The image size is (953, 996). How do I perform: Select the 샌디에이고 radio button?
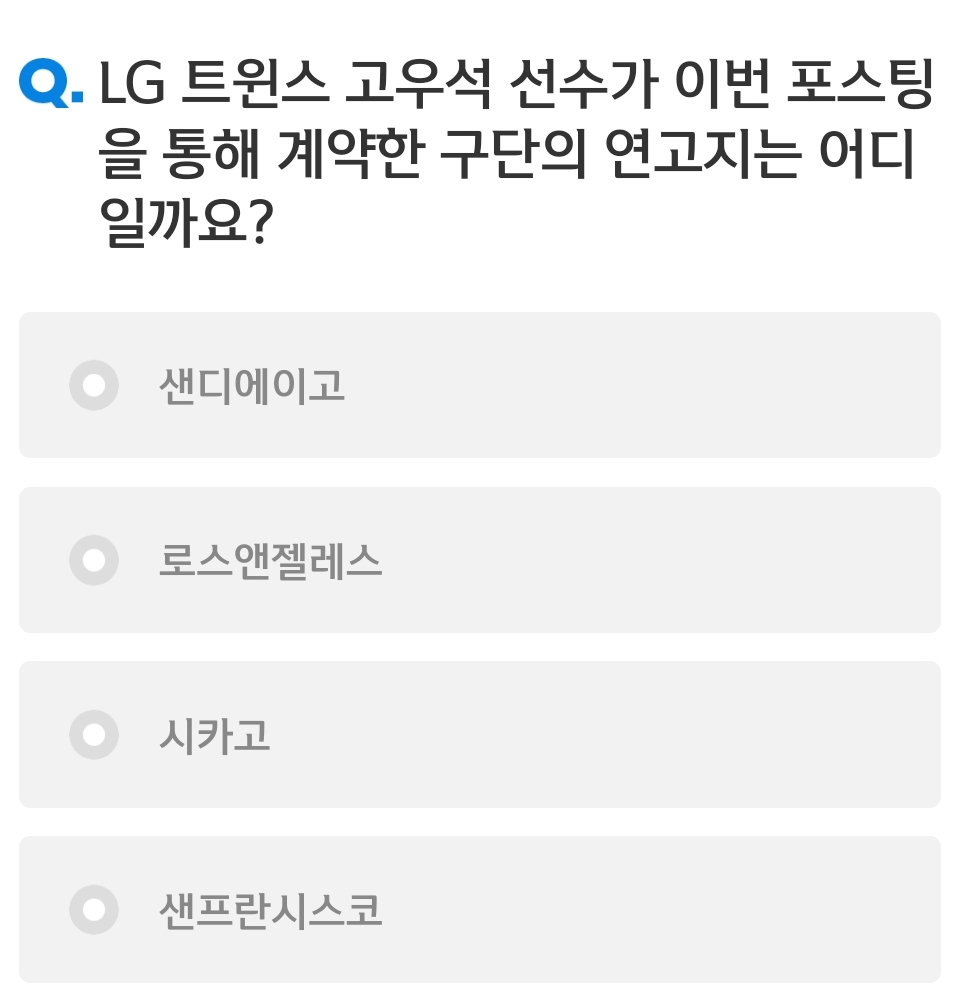coord(94,385)
